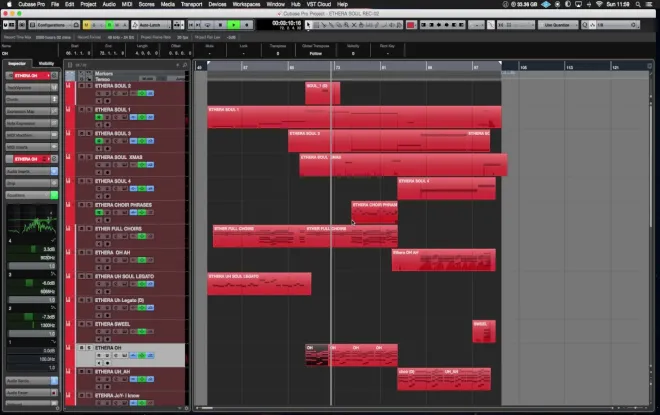Select the Ethera OH AH clip
Image resolution: width=660 pixels, height=415 pixels.
(x=443, y=260)
